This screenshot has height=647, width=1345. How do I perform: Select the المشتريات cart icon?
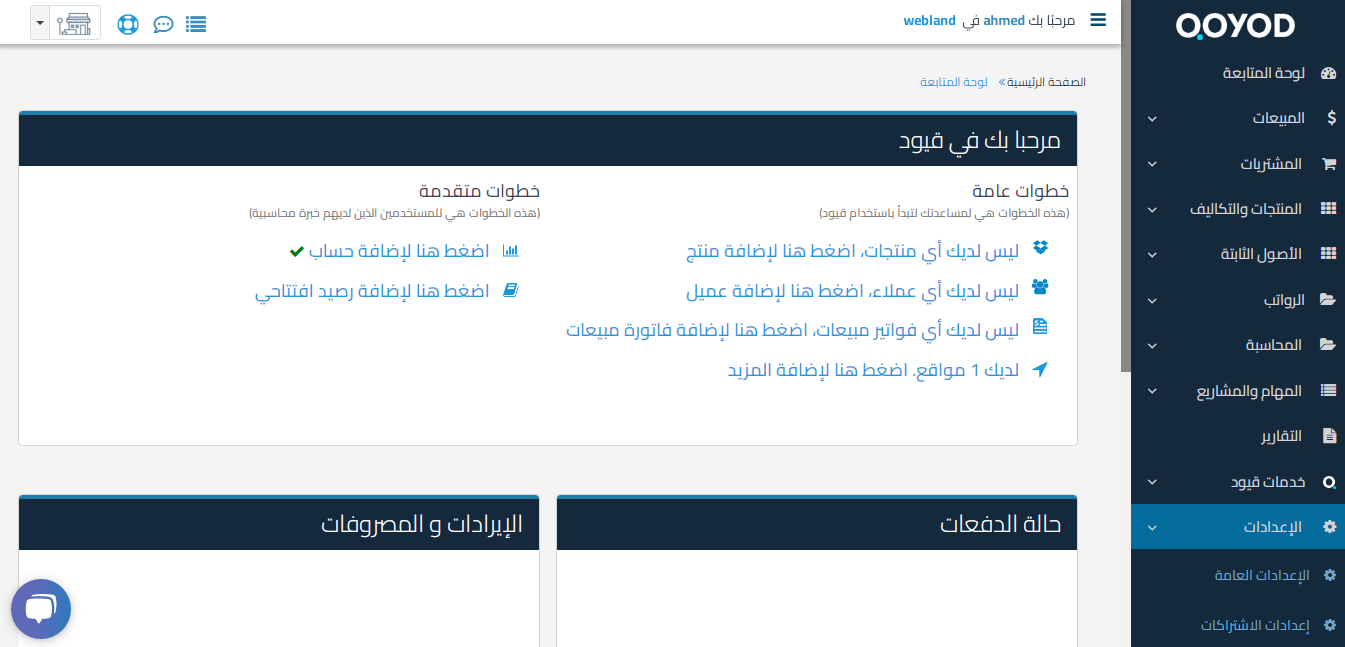(x=1328, y=163)
